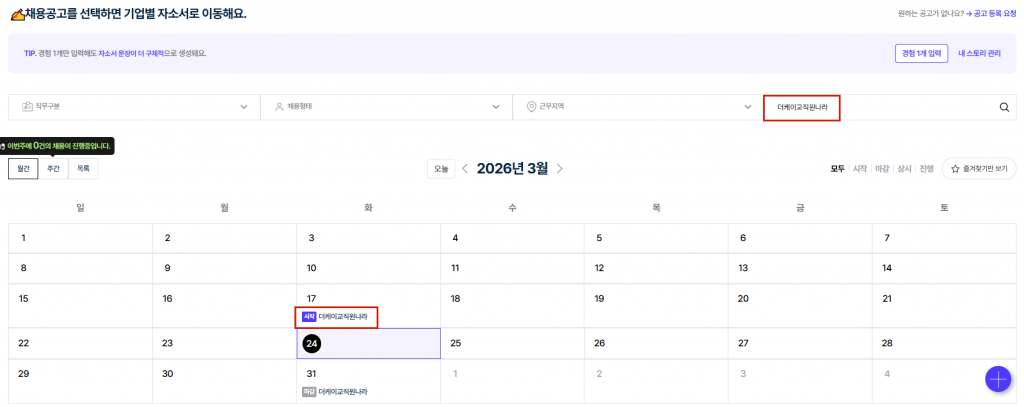The width and height of the screenshot is (1024, 407).
Task: Switch to 주간 view tab
Action: (53, 169)
